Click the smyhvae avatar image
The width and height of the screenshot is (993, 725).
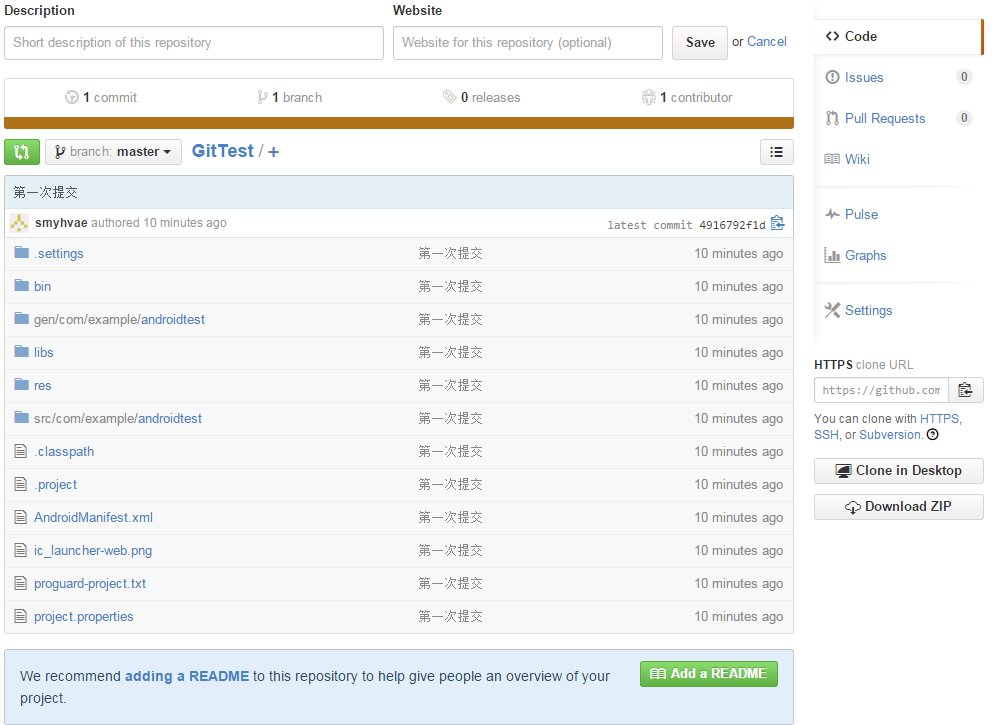coord(19,223)
